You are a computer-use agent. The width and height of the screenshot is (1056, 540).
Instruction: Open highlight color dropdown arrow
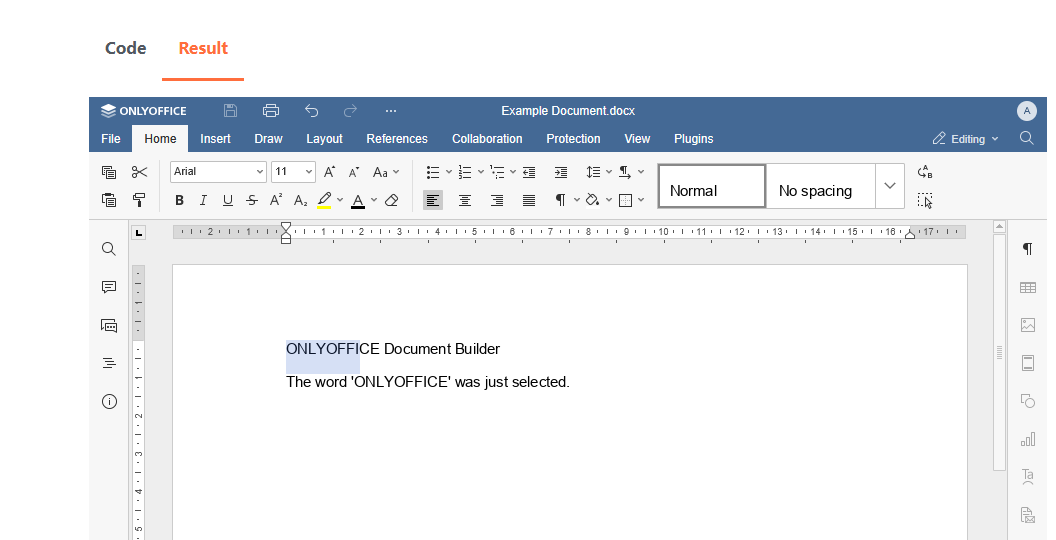[340, 200]
